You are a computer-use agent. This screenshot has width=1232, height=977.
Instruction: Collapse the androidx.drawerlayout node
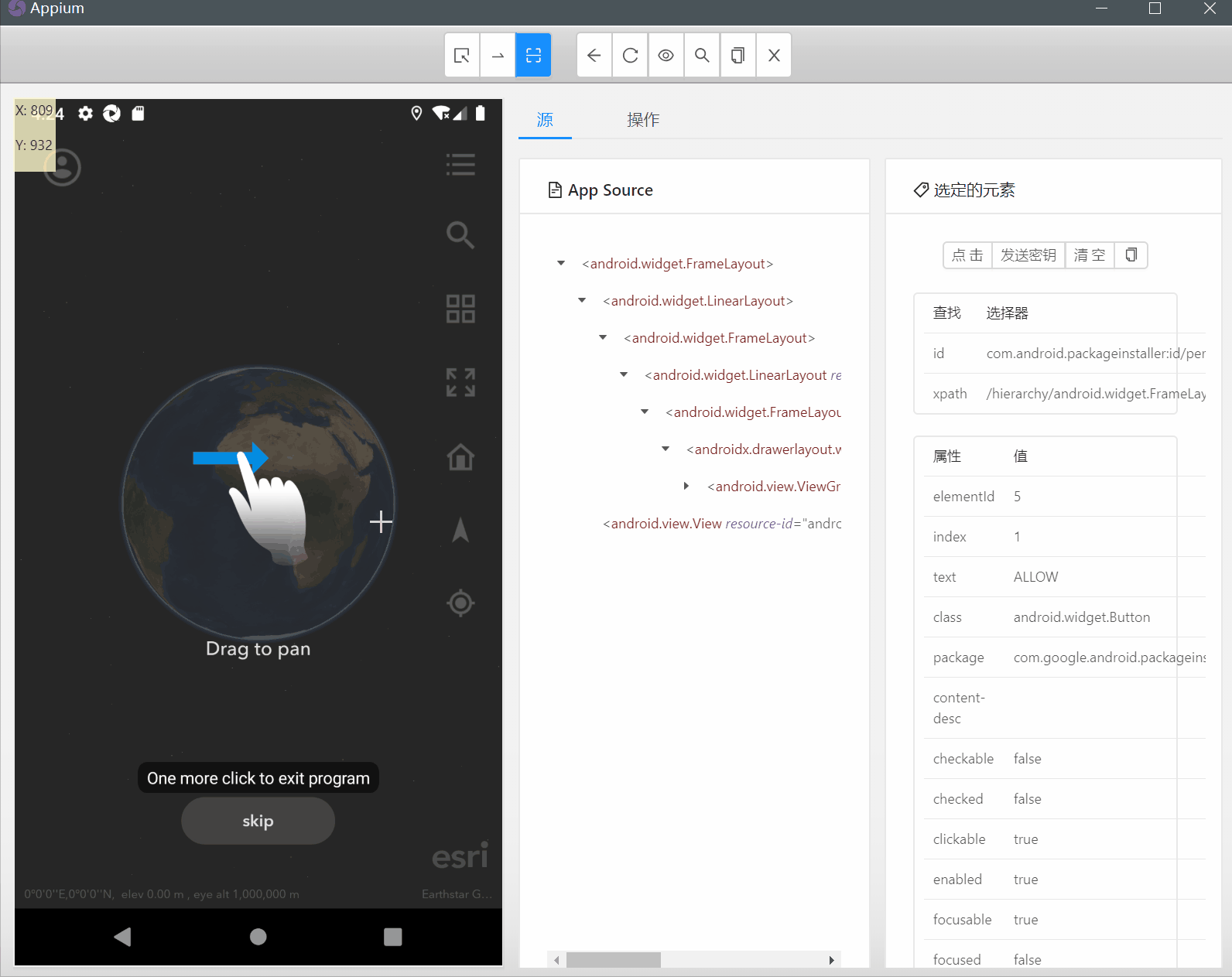(x=666, y=449)
